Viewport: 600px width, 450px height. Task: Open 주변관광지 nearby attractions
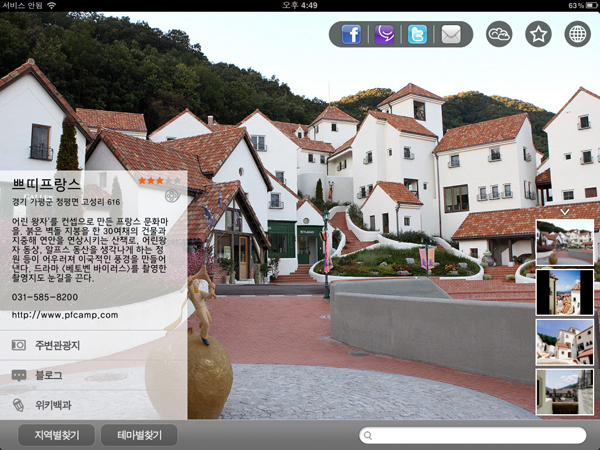click(x=93, y=345)
